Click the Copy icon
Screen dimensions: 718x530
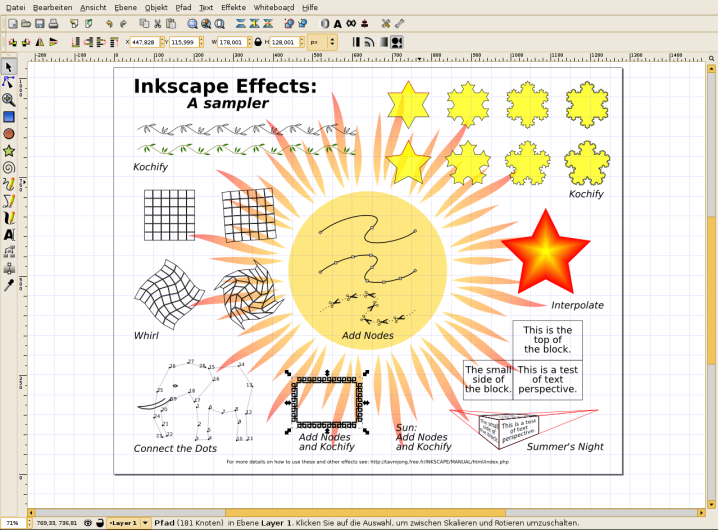click(144, 24)
